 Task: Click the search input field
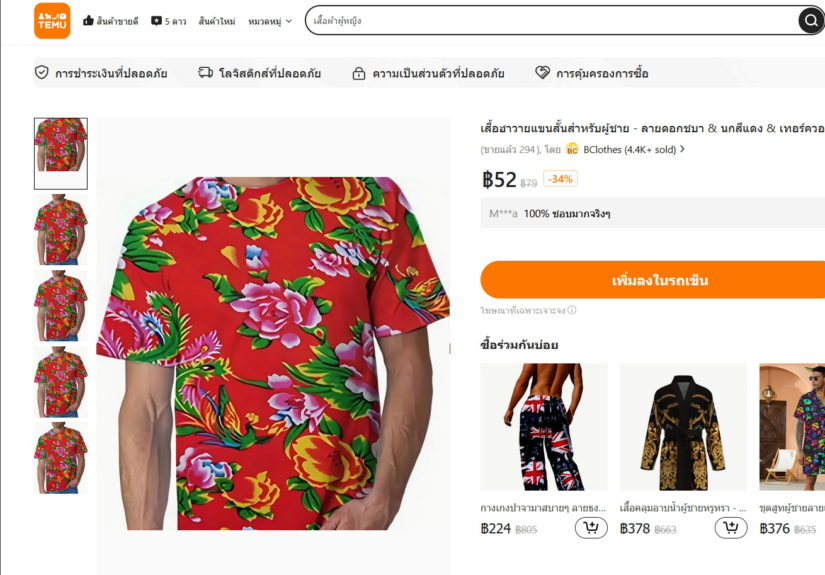(x=552, y=21)
